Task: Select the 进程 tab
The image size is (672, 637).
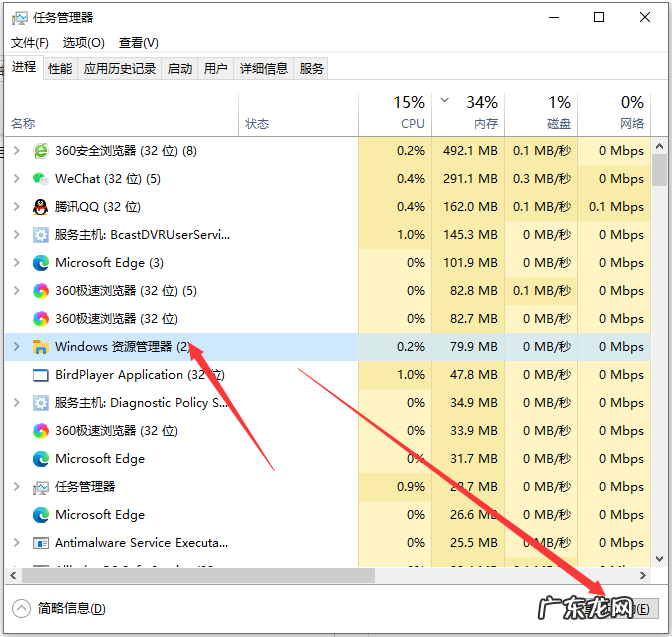Action: pos(24,67)
